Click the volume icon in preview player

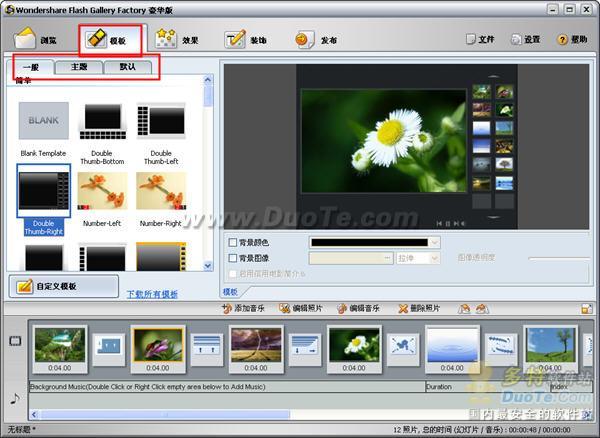coord(463,223)
